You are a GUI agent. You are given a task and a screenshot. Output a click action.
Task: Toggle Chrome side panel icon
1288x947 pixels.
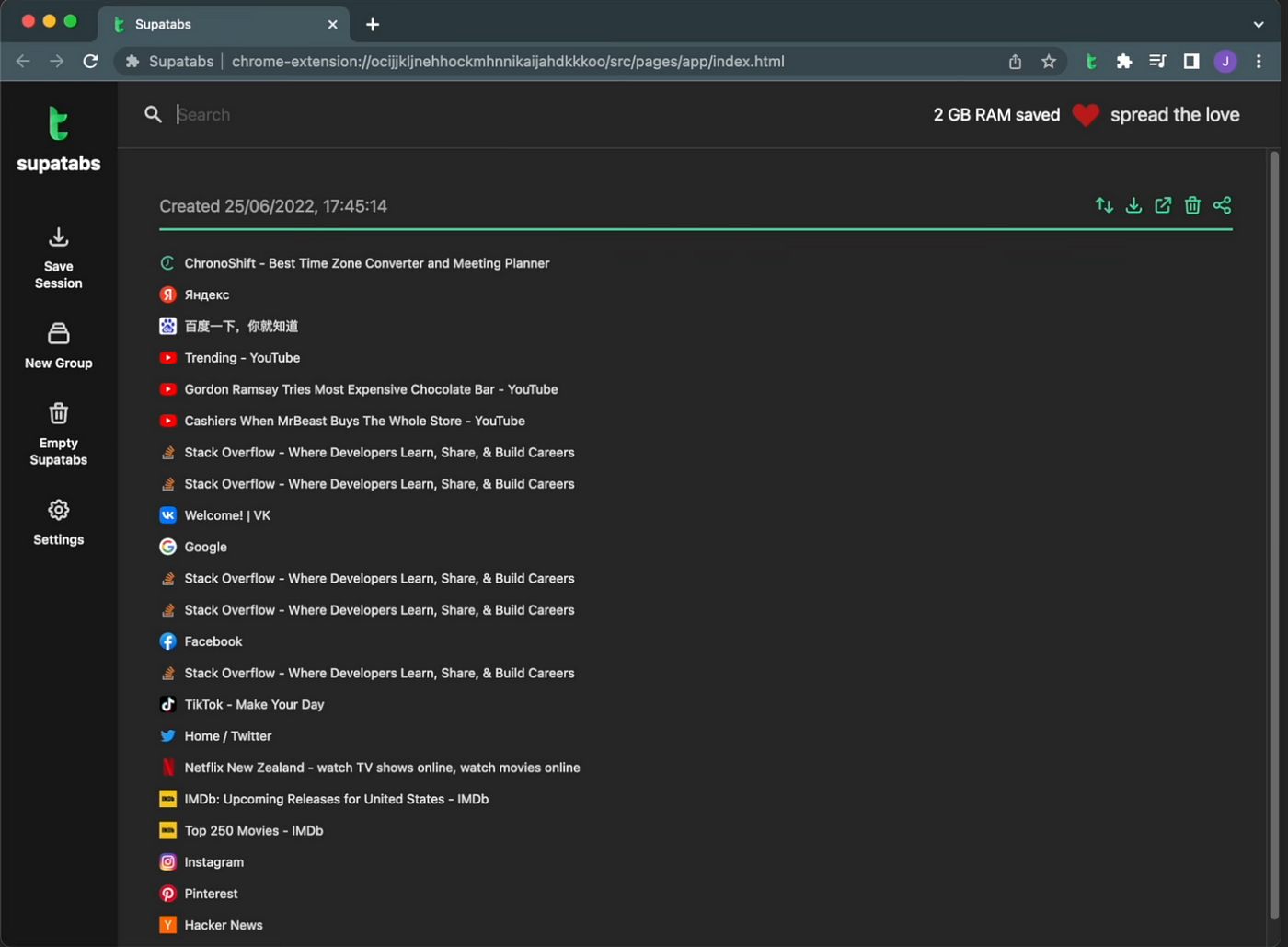pyautogui.click(x=1191, y=62)
